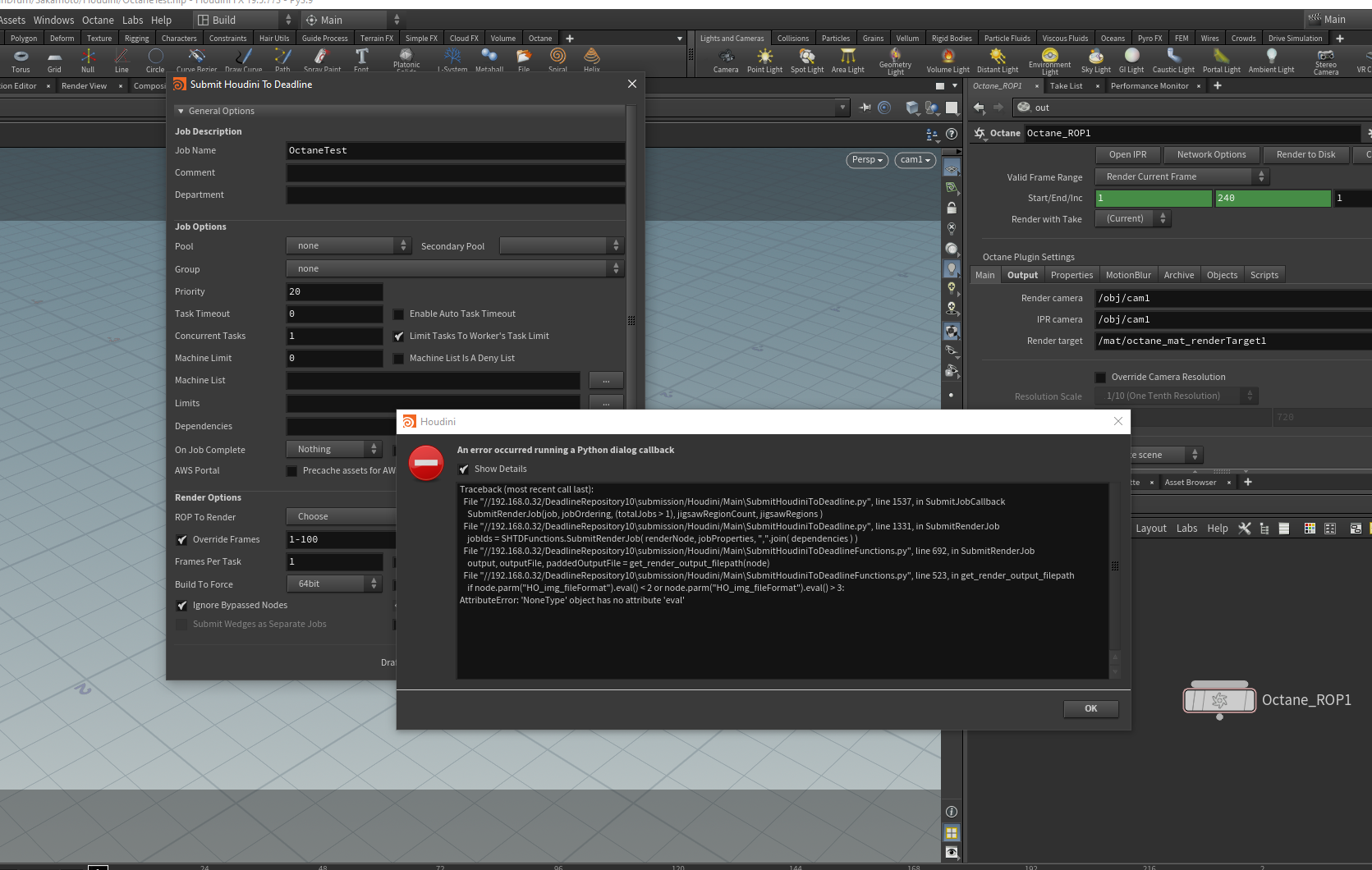This screenshot has height=870, width=1372.
Task: Select the Draw Curve shelf tool
Action: (244, 60)
